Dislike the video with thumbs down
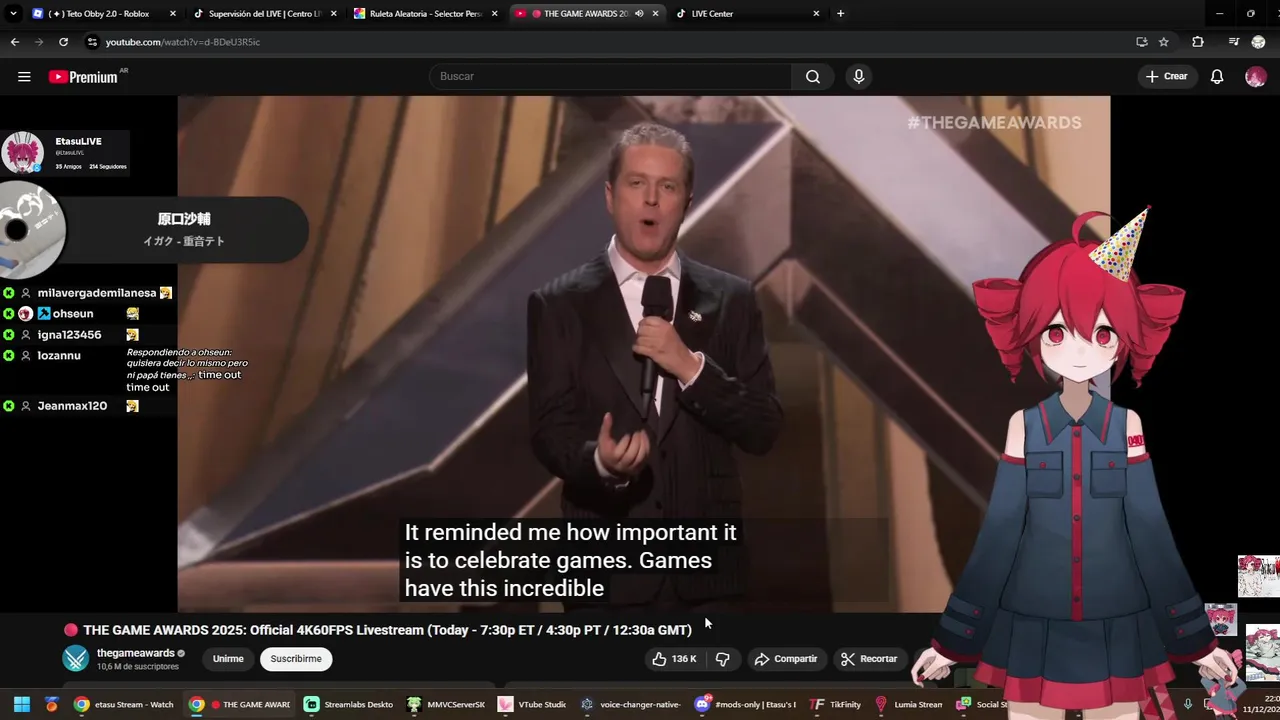This screenshot has height=720, width=1280. pos(722,659)
